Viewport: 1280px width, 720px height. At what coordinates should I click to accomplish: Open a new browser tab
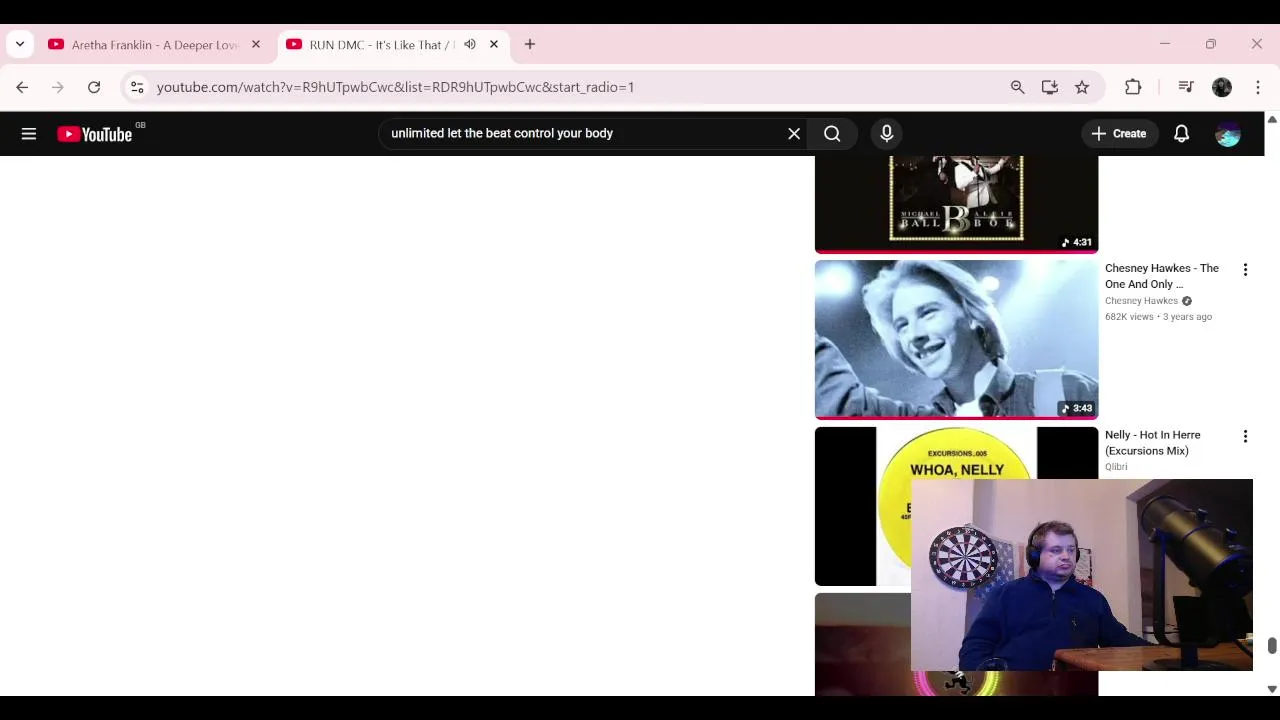[530, 44]
